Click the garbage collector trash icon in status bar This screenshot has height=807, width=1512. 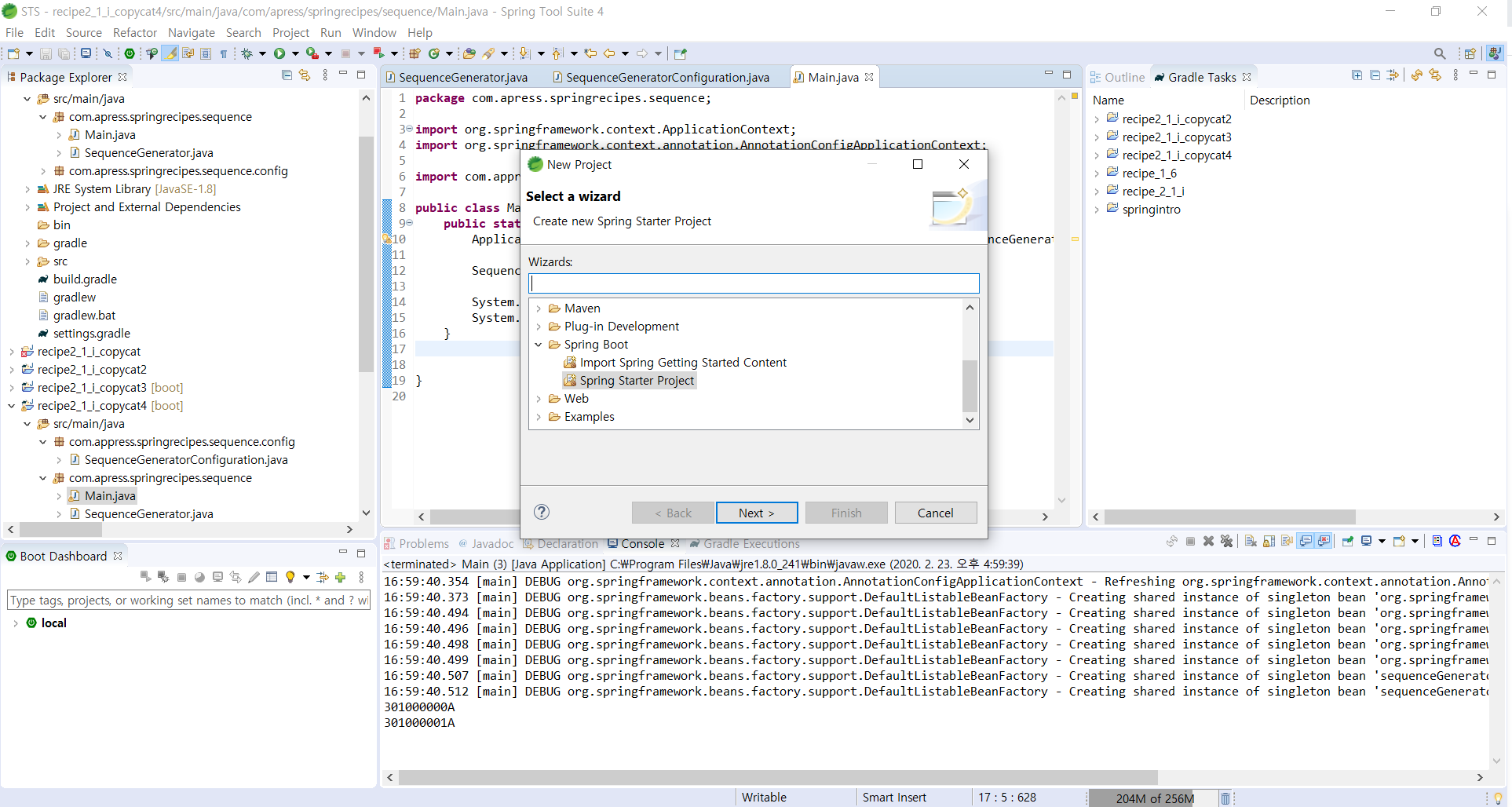coord(1225,798)
